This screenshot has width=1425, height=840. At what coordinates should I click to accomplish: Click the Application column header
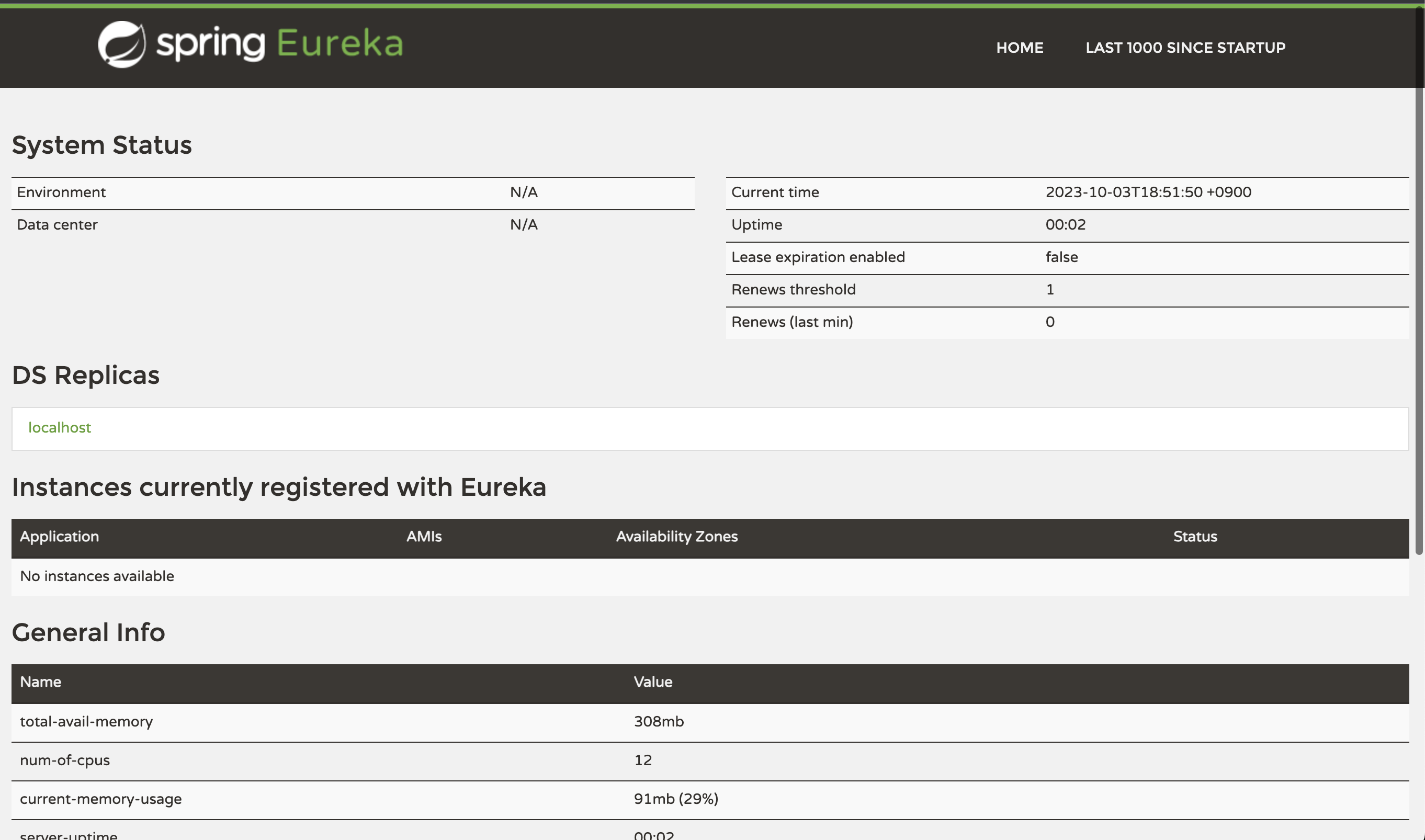[x=60, y=536]
